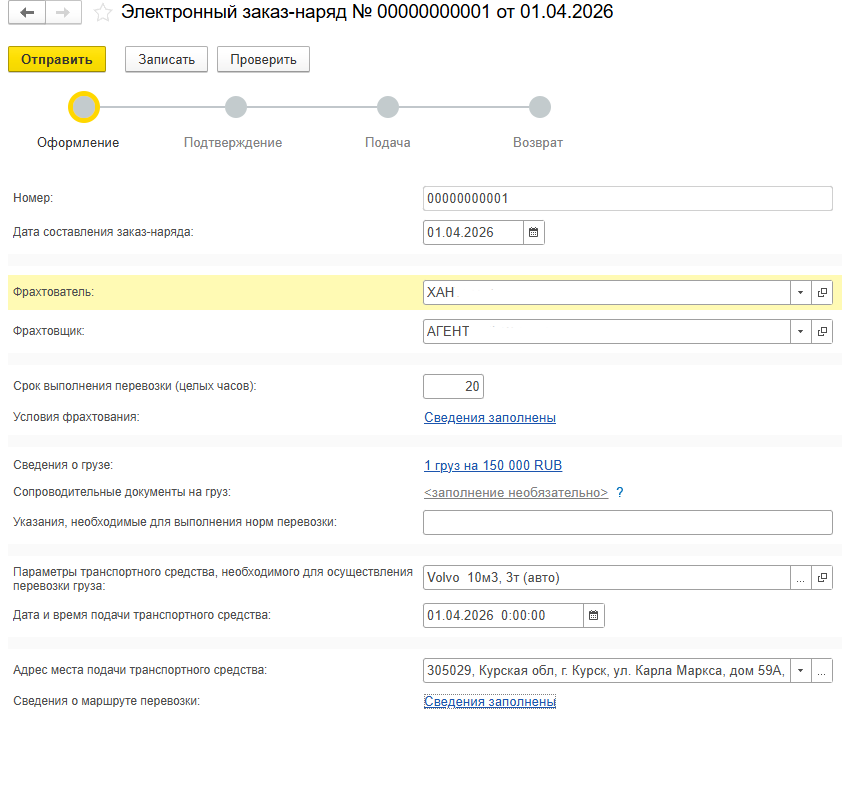Go to the Подтверждение stage

(235, 107)
